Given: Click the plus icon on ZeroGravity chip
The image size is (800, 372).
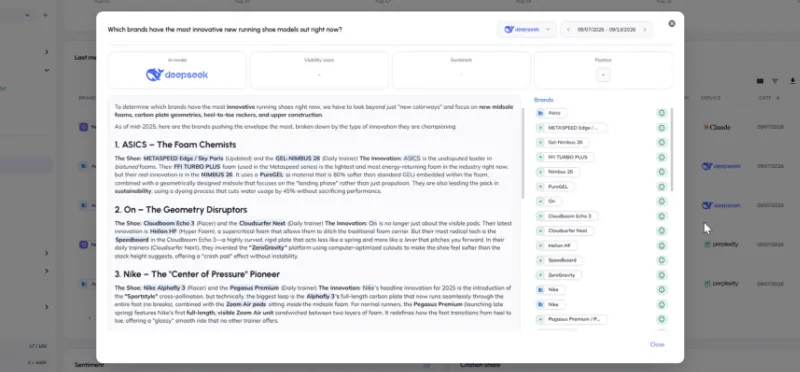Looking at the screenshot, I should point(540,275).
